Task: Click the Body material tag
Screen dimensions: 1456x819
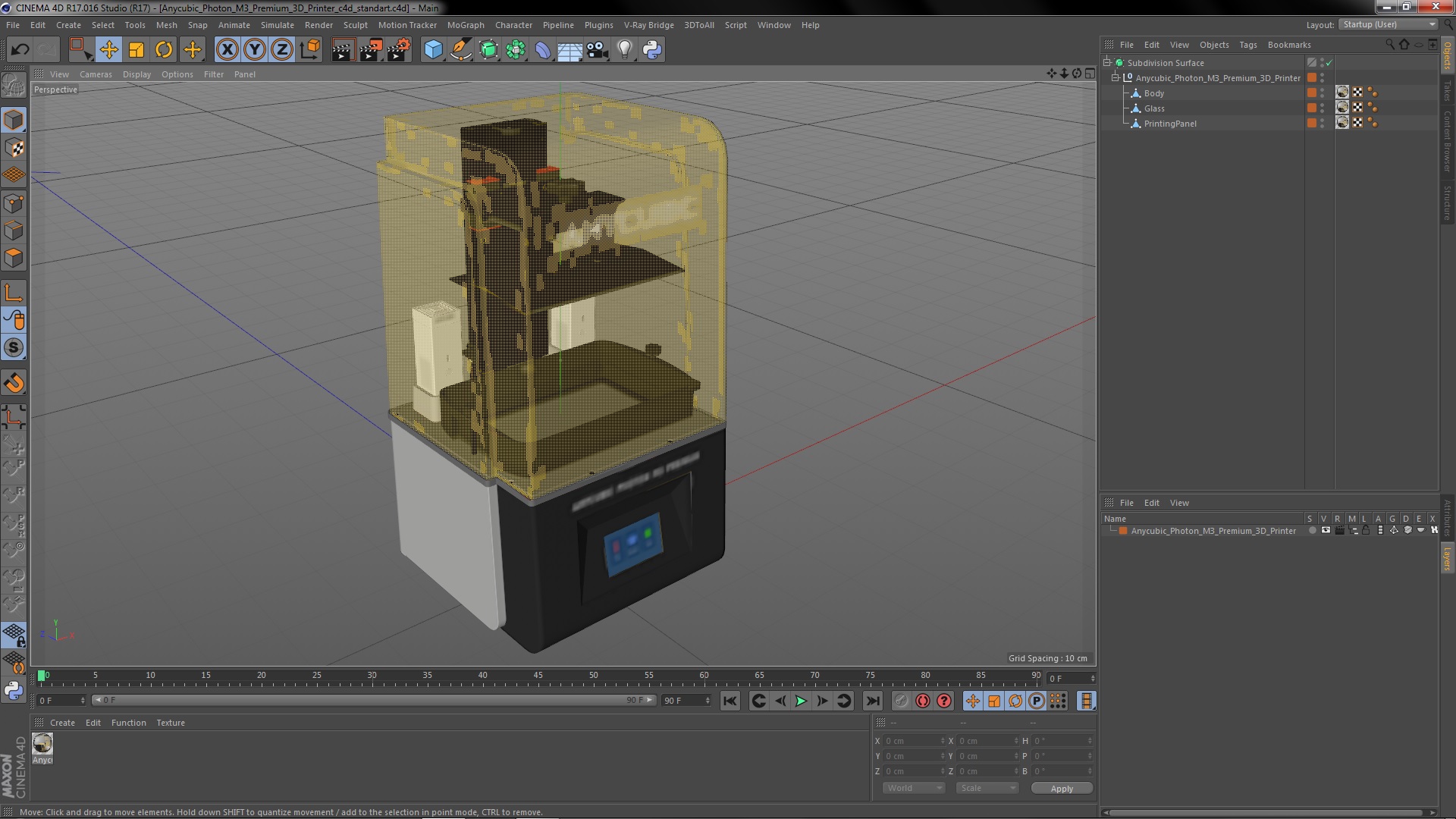Action: pyautogui.click(x=1342, y=93)
